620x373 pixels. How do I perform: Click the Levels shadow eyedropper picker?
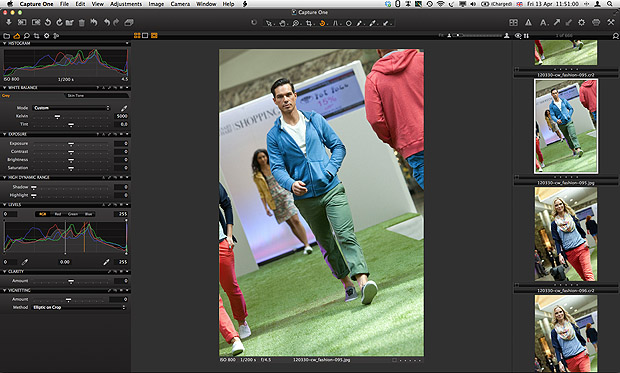(25, 262)
